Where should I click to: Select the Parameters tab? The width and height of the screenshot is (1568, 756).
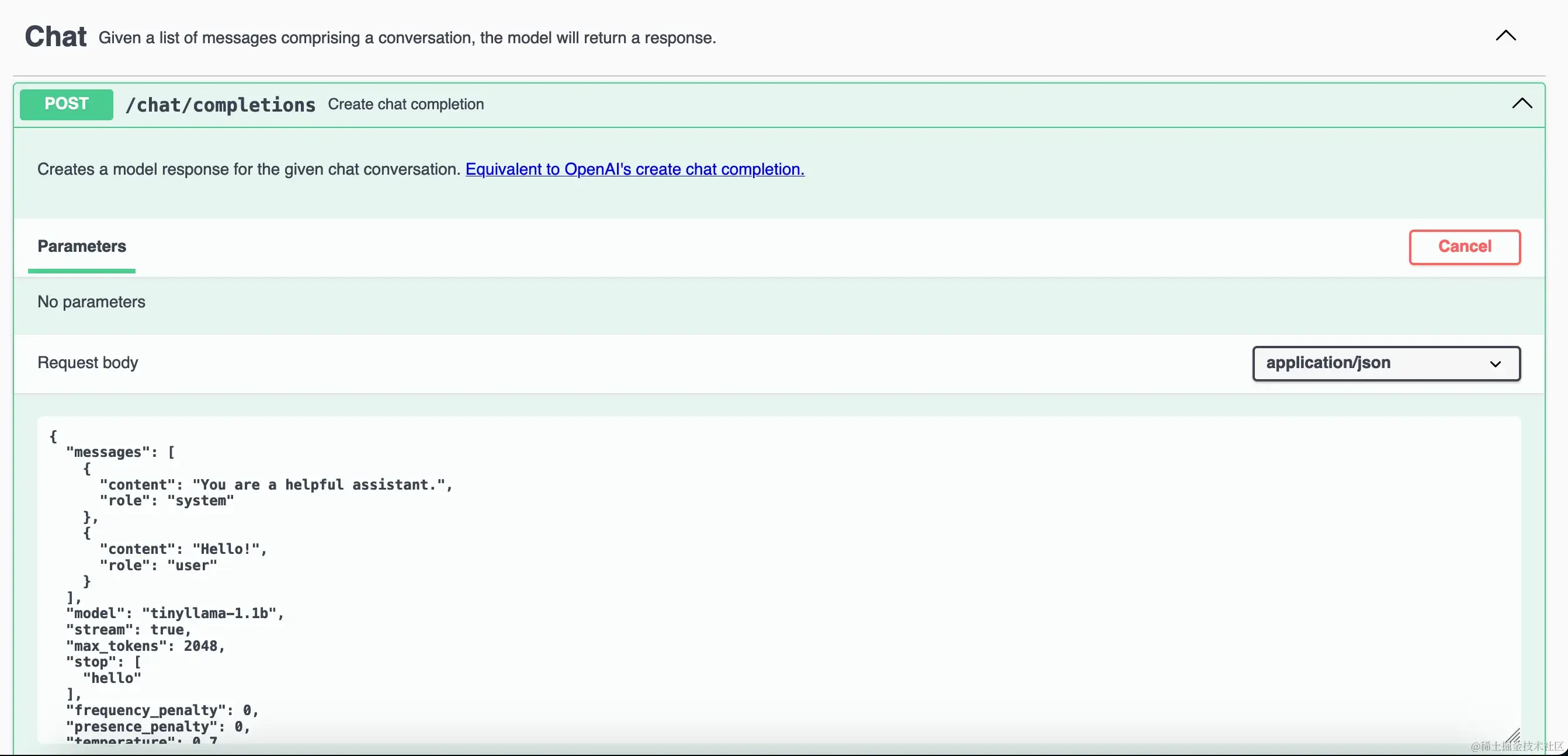[x=82, y=247]
